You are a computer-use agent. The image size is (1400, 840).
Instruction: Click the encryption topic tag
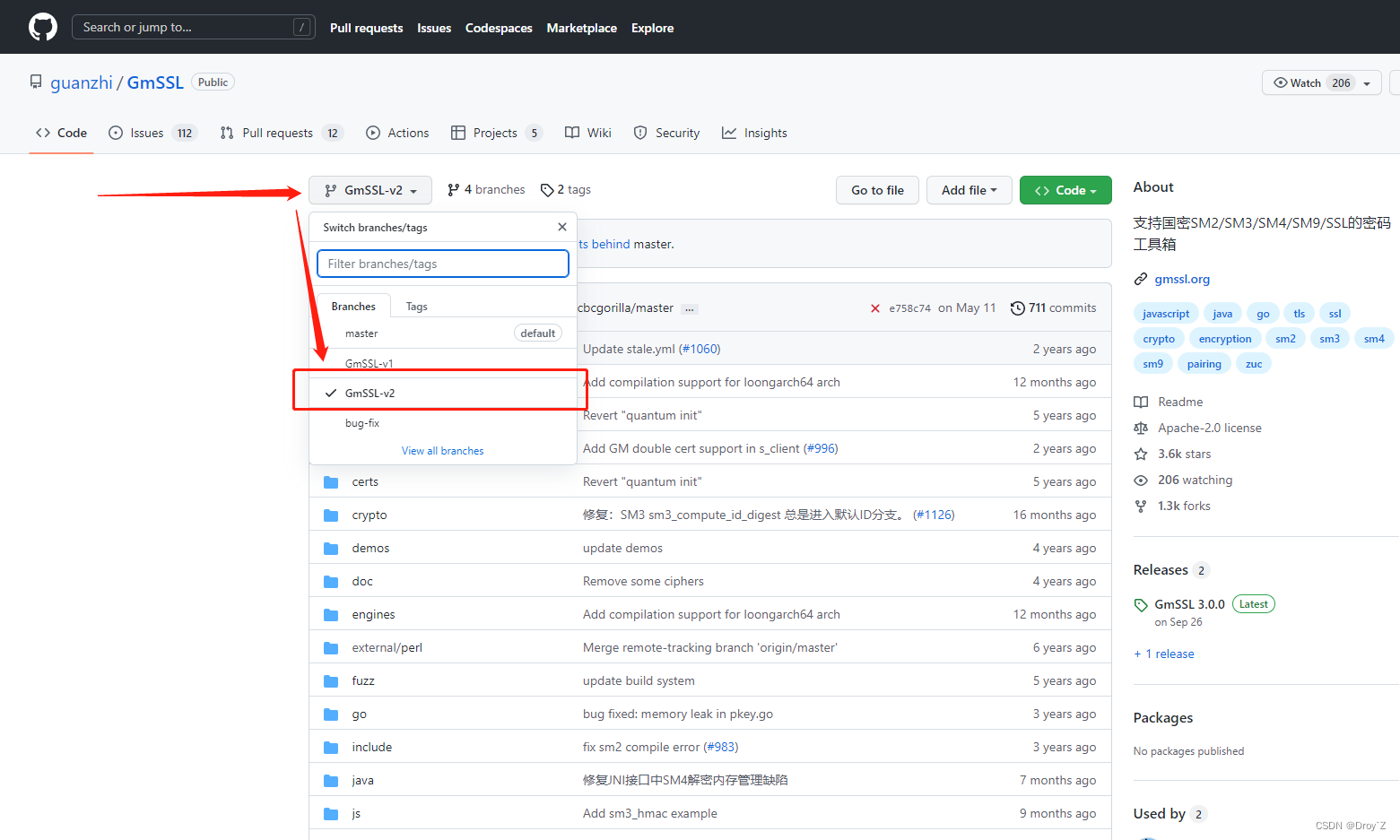1225,338
